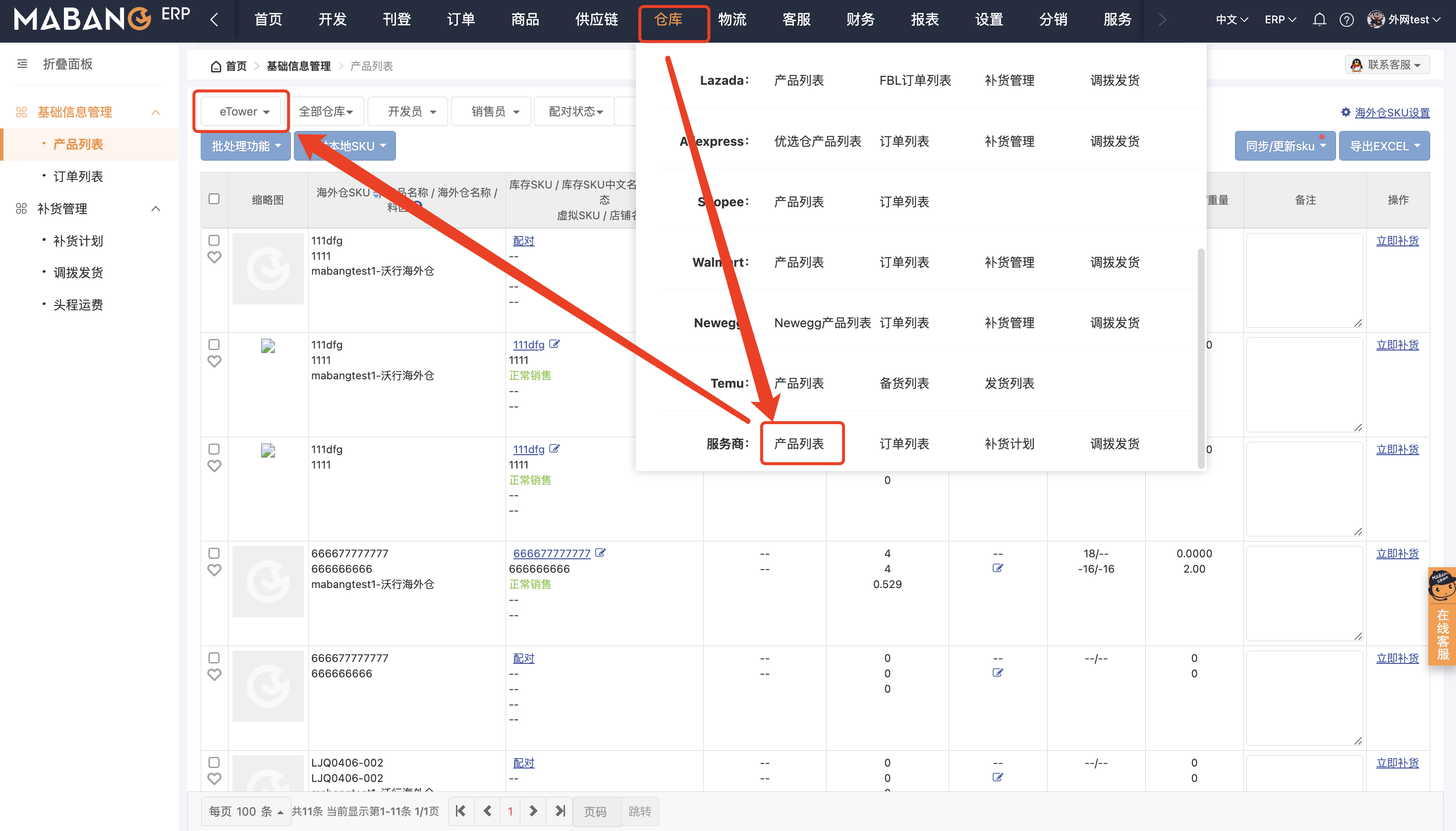Open the 销售员 dropdown
This screenshot has height=831, width=1456.
click(x=492, y=111)
